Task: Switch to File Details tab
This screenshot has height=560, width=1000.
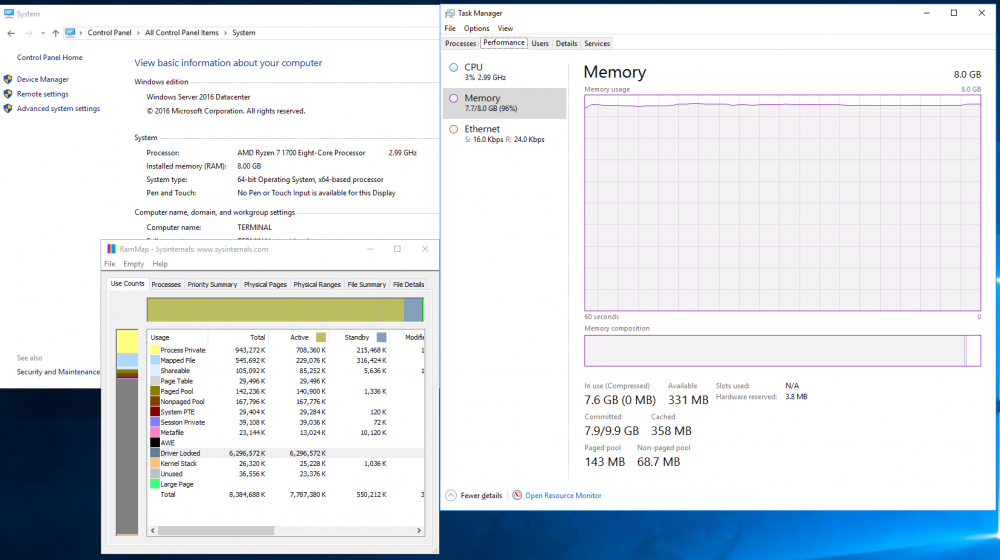Action: 409,284
